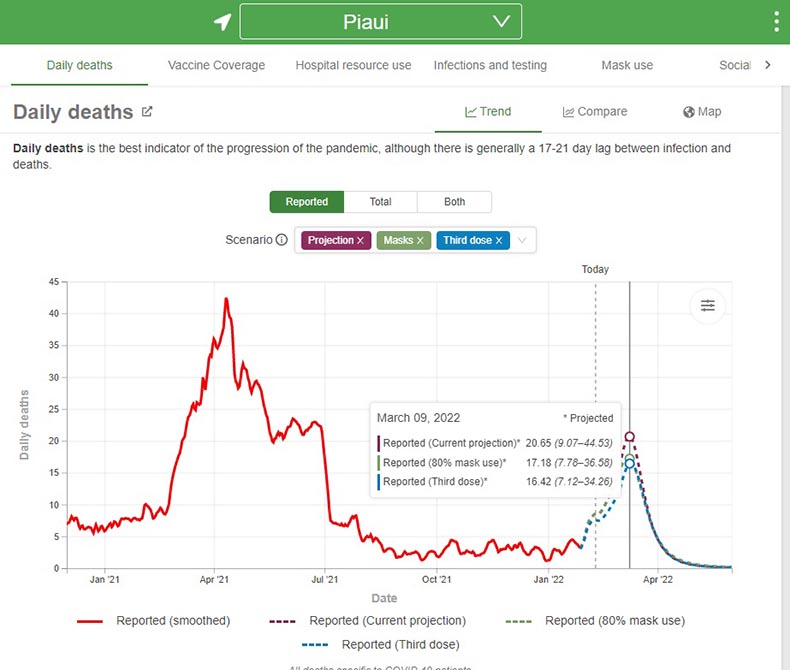Toggle Reported (smoothed) legend series
This screenshot has width=790, height=670.
point(154,621)
